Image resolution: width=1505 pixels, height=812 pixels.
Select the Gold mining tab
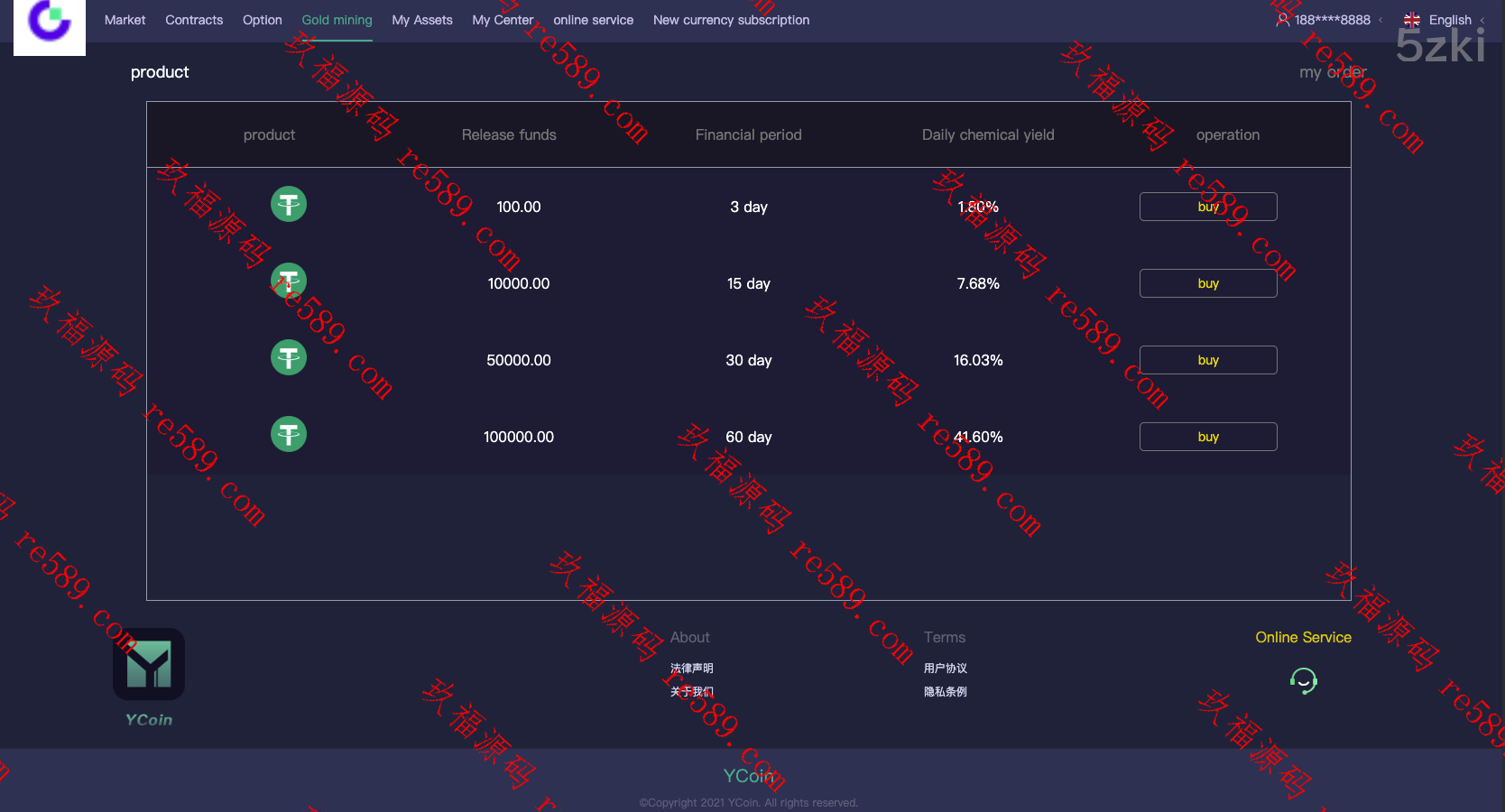pyautogui.click(x=337, y=20)
